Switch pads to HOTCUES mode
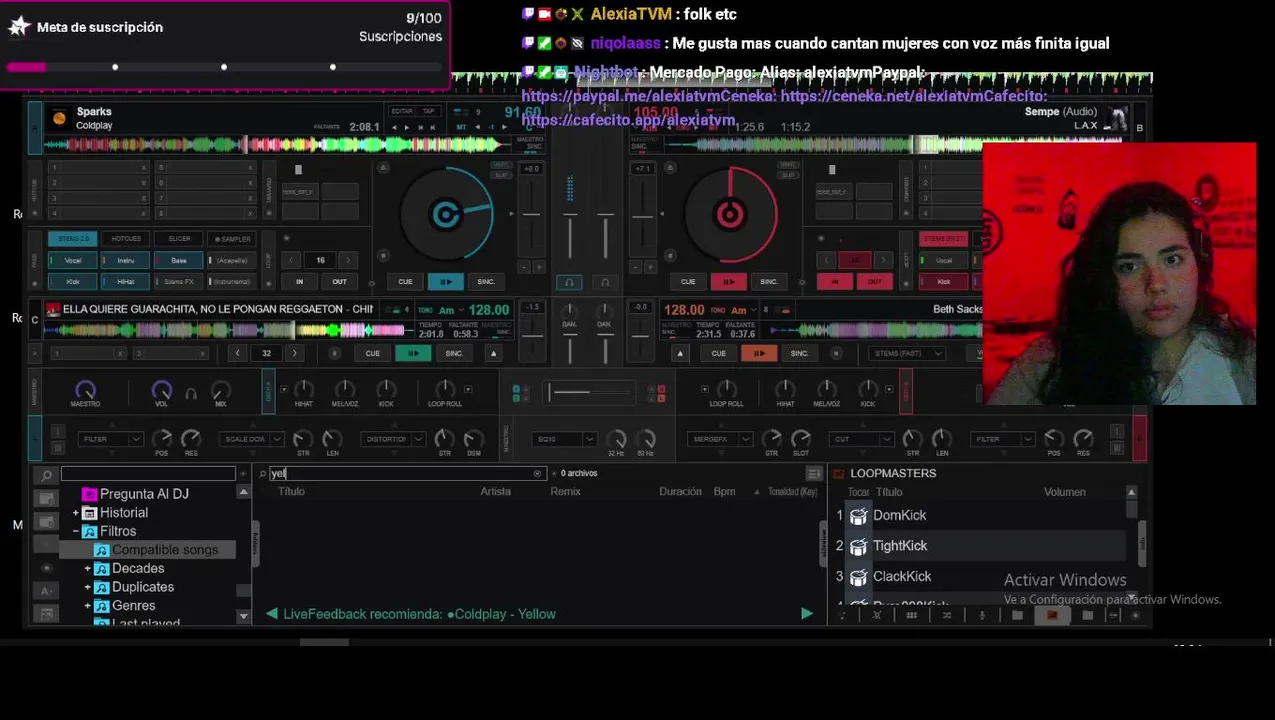This screenshot has width=1275, height=720. pos(126,239)
